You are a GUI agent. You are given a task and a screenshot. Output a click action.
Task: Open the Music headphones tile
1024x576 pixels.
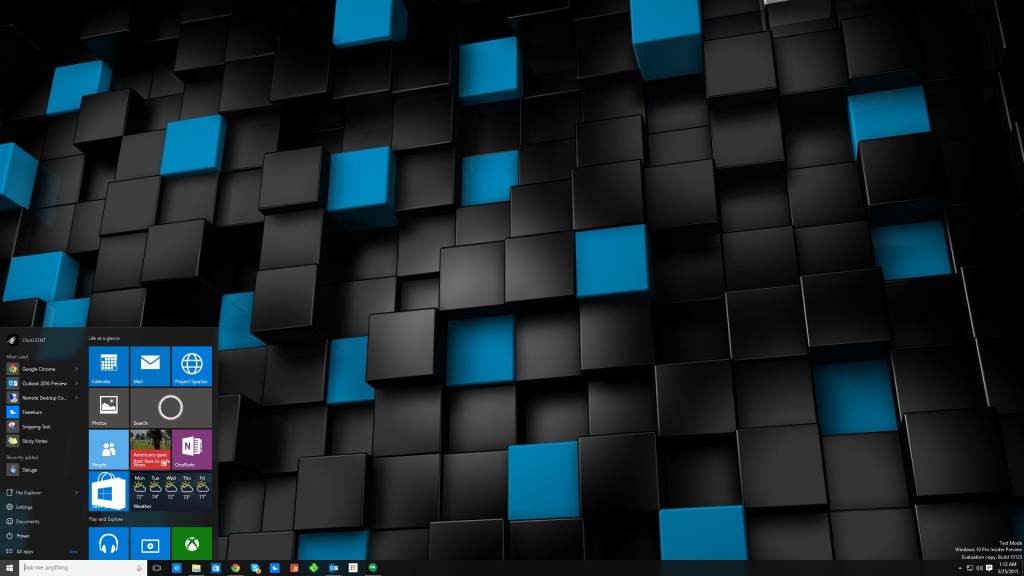coord(108,543)
